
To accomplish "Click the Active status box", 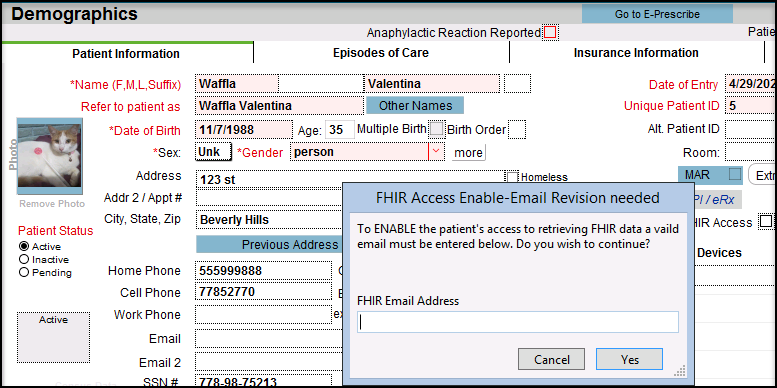I will 54,337.
